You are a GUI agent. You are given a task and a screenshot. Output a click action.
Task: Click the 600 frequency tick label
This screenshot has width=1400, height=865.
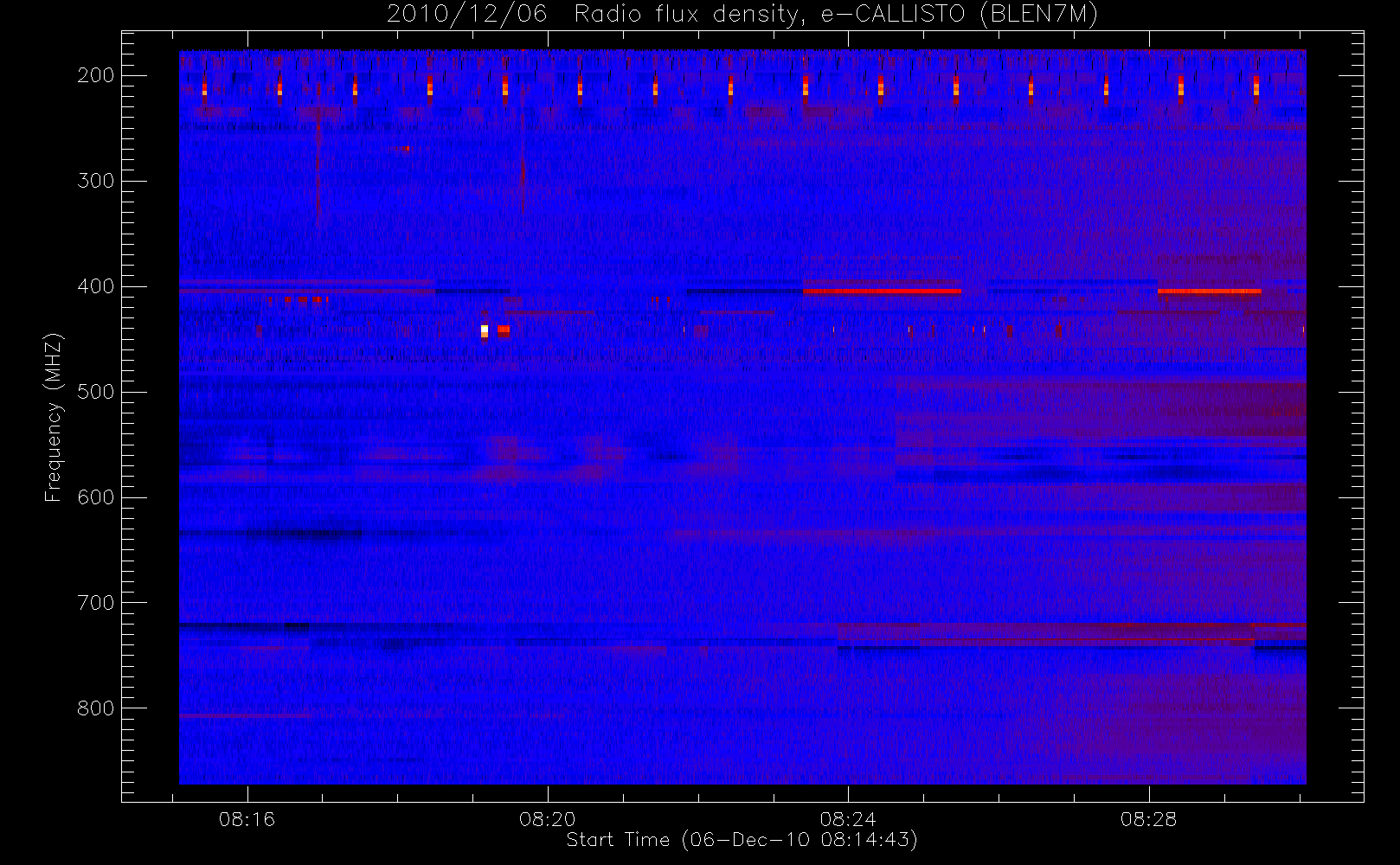(96, 497)
